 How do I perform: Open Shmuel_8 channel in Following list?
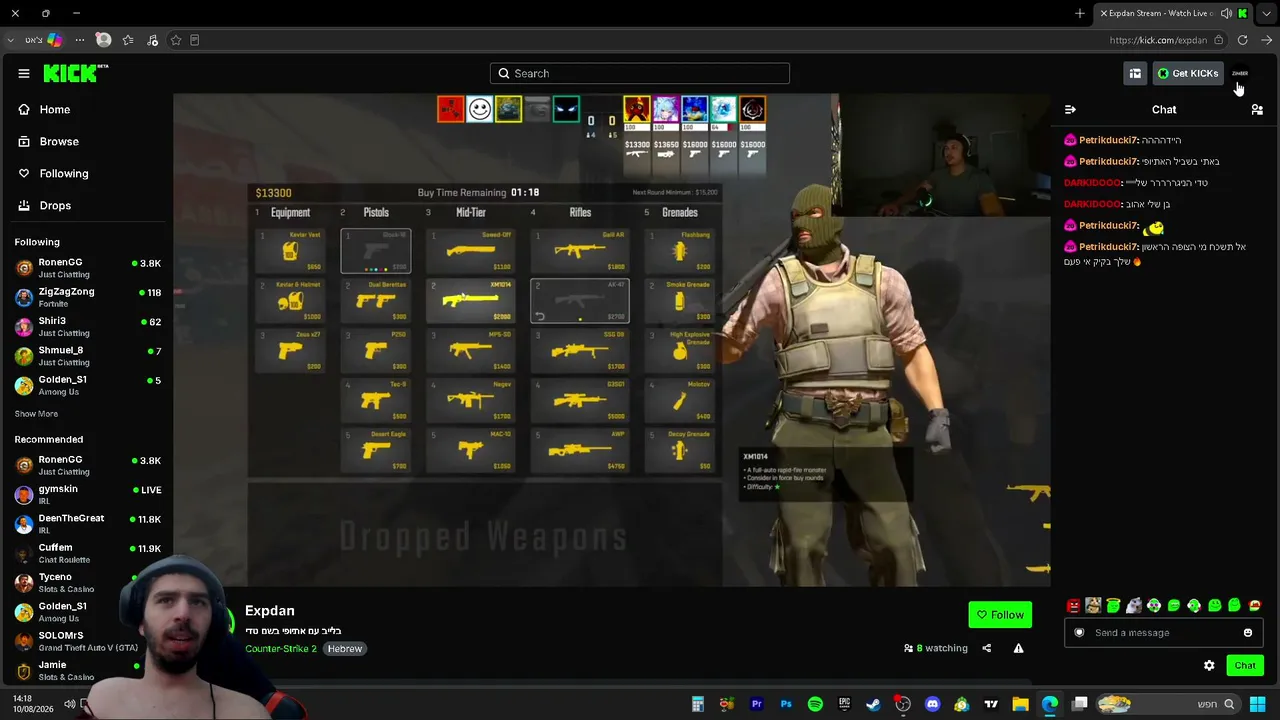click(x=88, y=356)
